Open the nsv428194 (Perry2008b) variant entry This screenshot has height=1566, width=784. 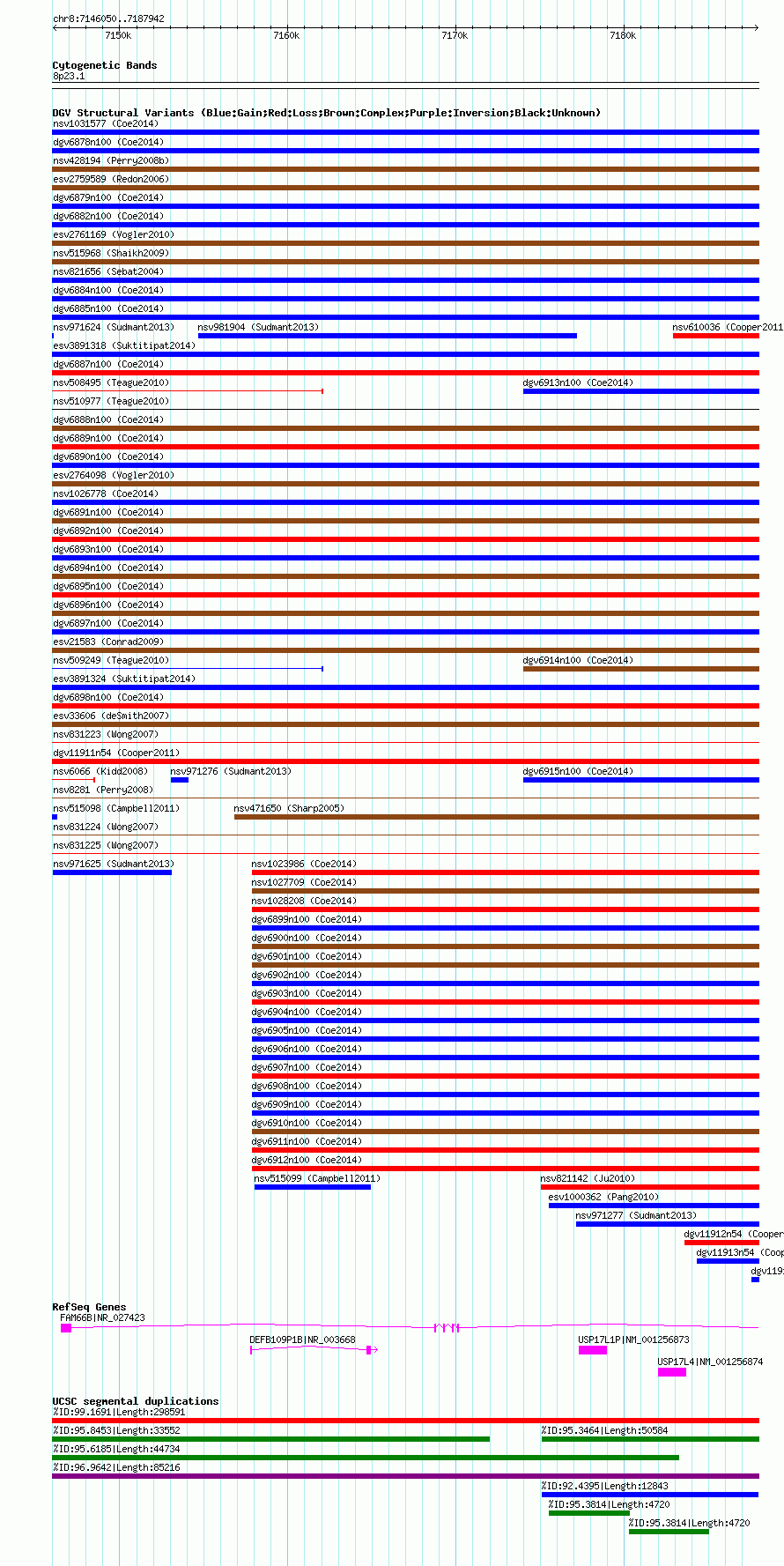(111, 160)
